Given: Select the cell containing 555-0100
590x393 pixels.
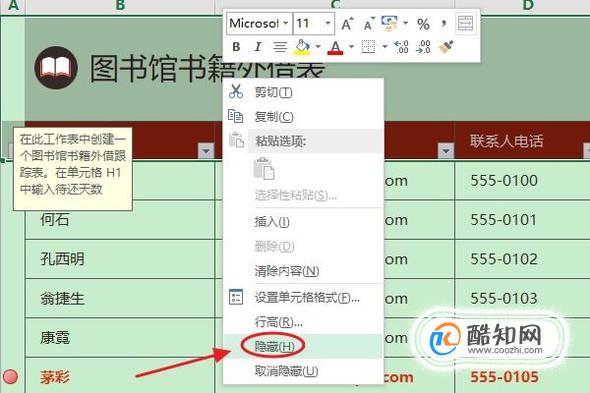Looking at the screenshot, I should 522,180.
